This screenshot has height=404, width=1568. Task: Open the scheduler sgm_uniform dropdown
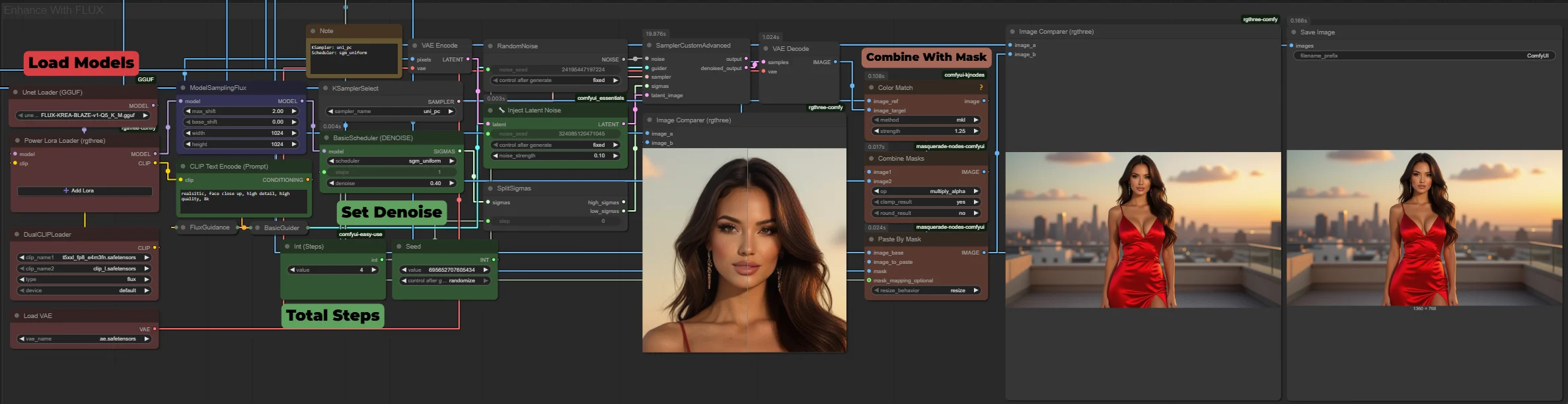pos(392,161)
